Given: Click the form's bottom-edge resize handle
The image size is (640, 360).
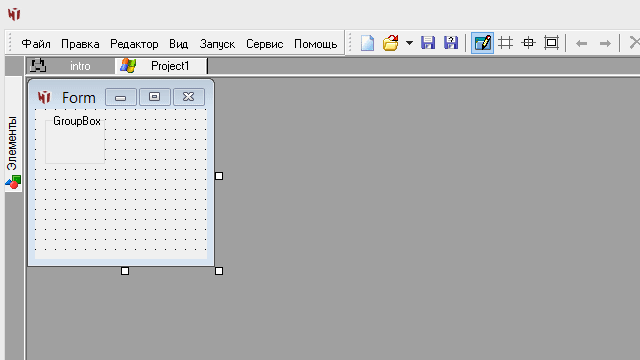Looking at the screenshot, I should [x=125, y=271].
